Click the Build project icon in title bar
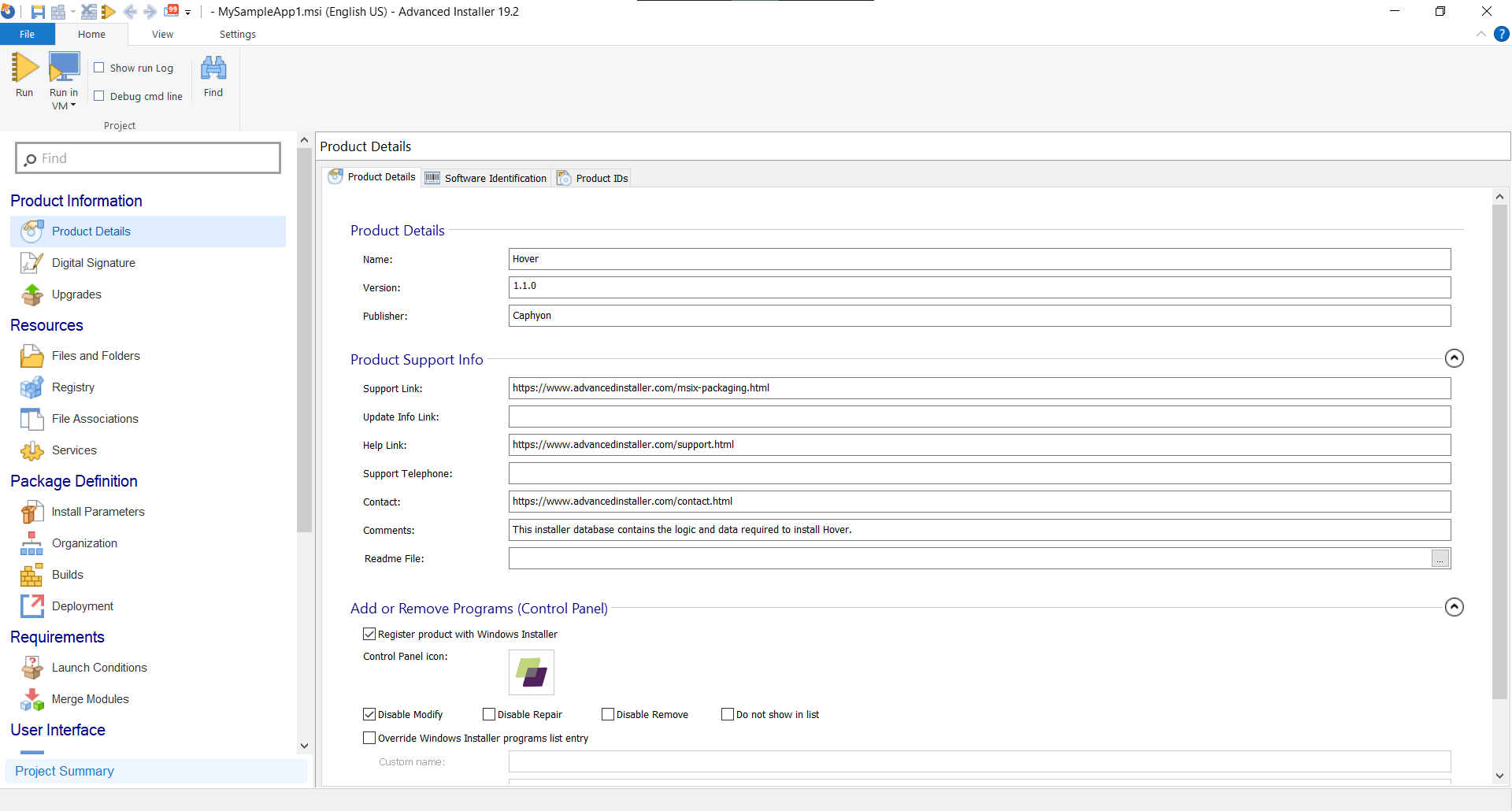This screenshot has height=811, width=1512. click(57, 12)
